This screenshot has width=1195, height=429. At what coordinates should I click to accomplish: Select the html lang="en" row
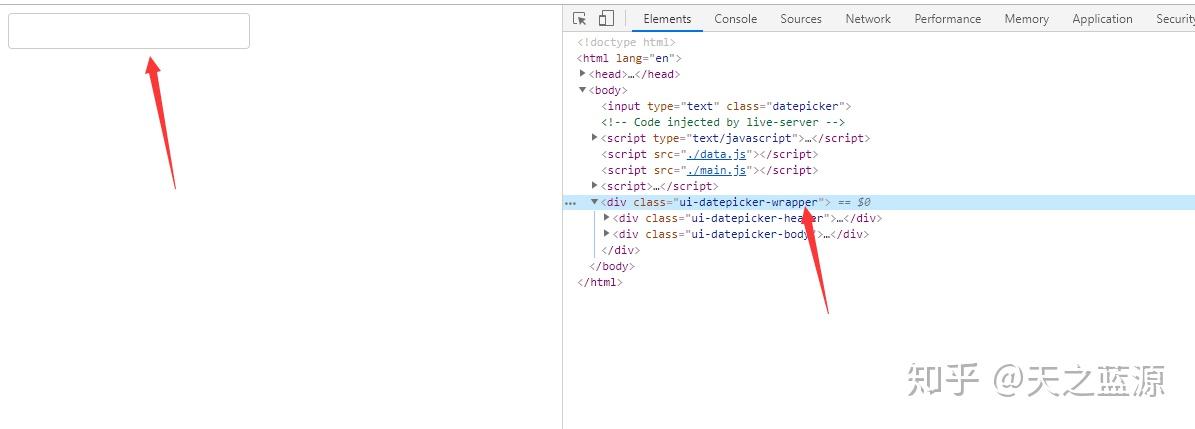click(630, 58)
